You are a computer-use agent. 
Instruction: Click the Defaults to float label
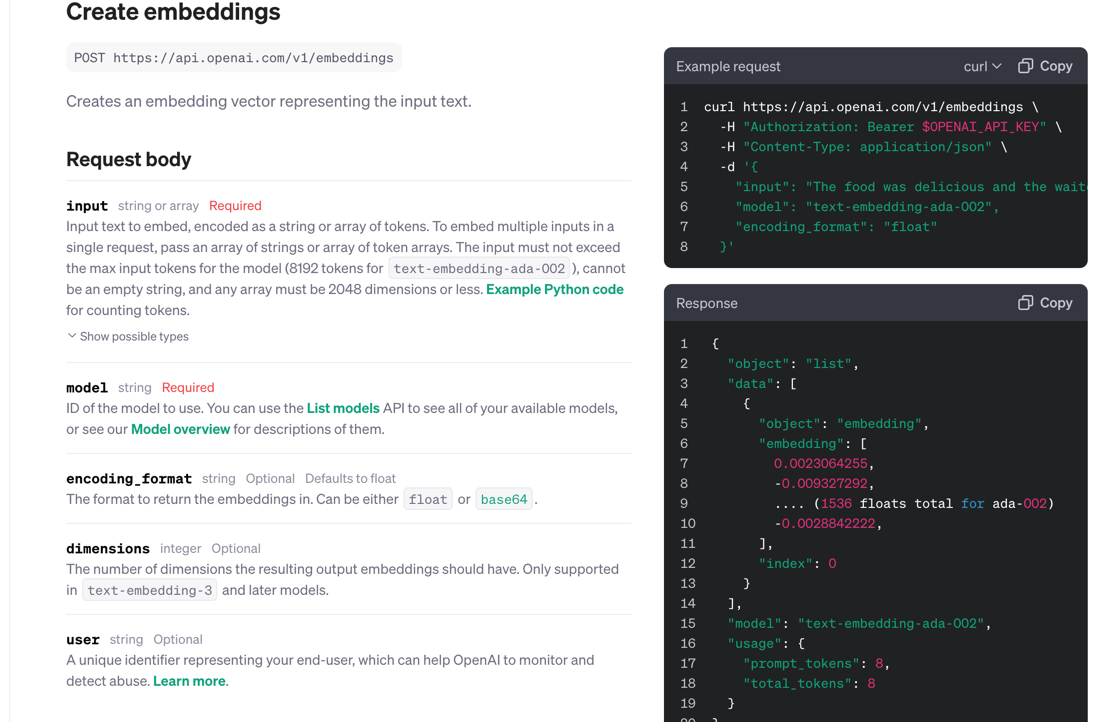pos(351,479)
